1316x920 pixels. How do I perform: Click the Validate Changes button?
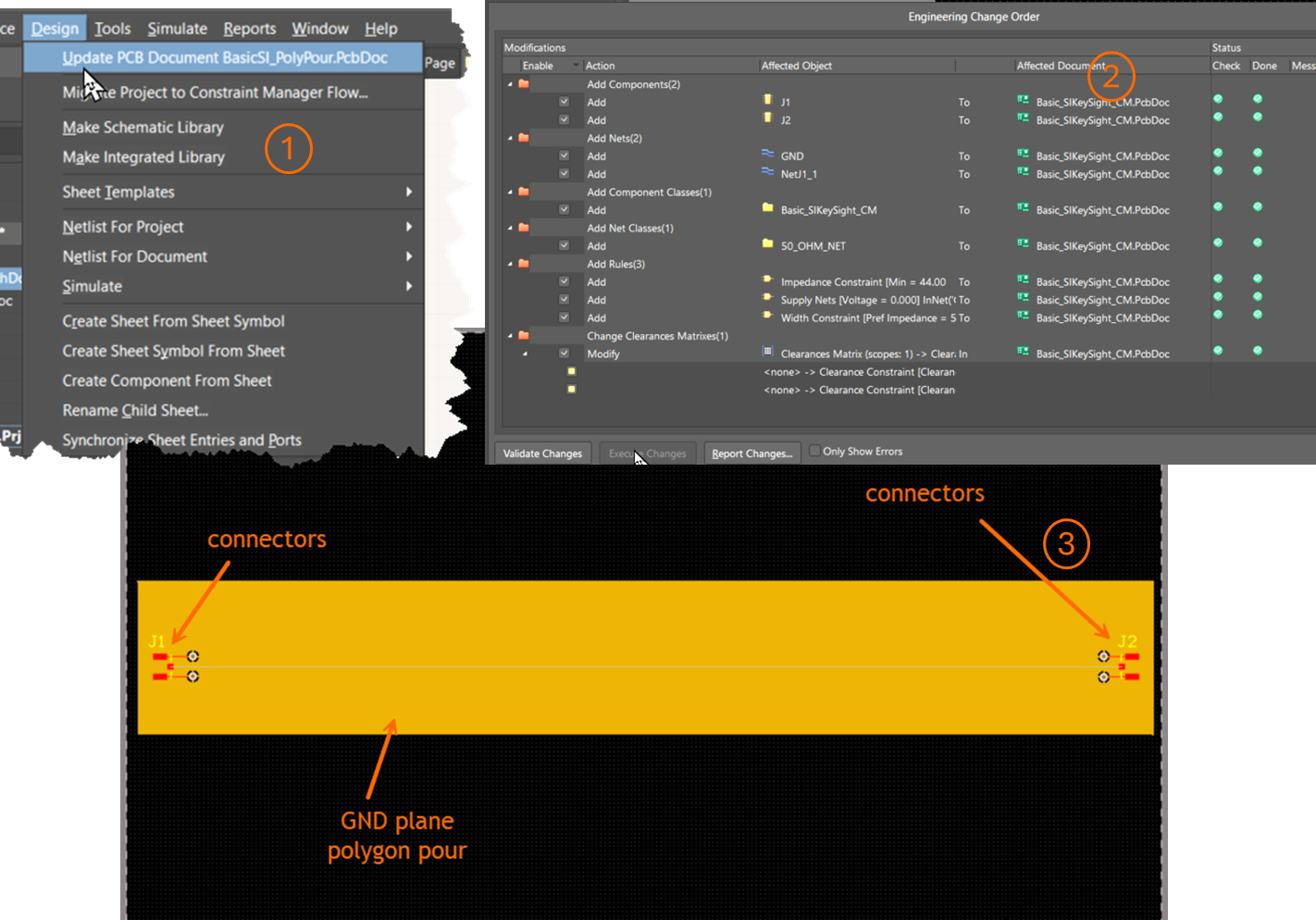tap(542, 453)
